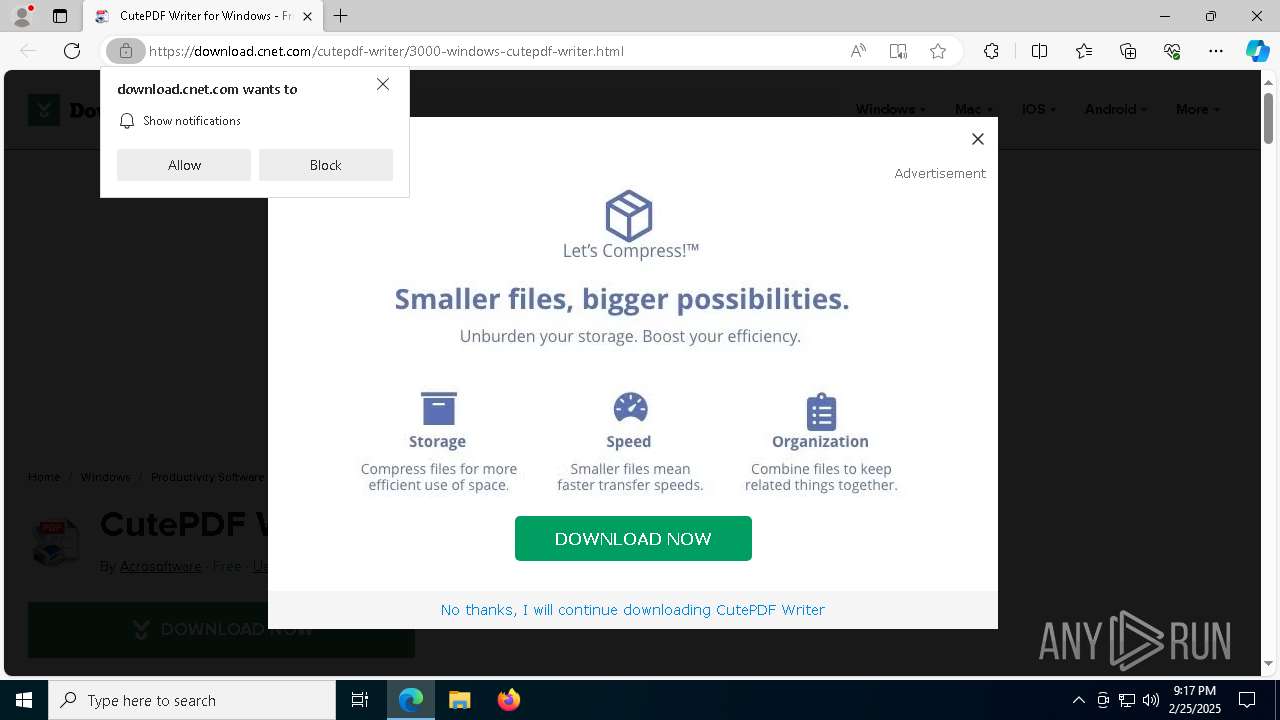Click the Windows breadcrumb link
Image resolution: width=1280 pixels, height=720 pixels.
click(106, 477)
